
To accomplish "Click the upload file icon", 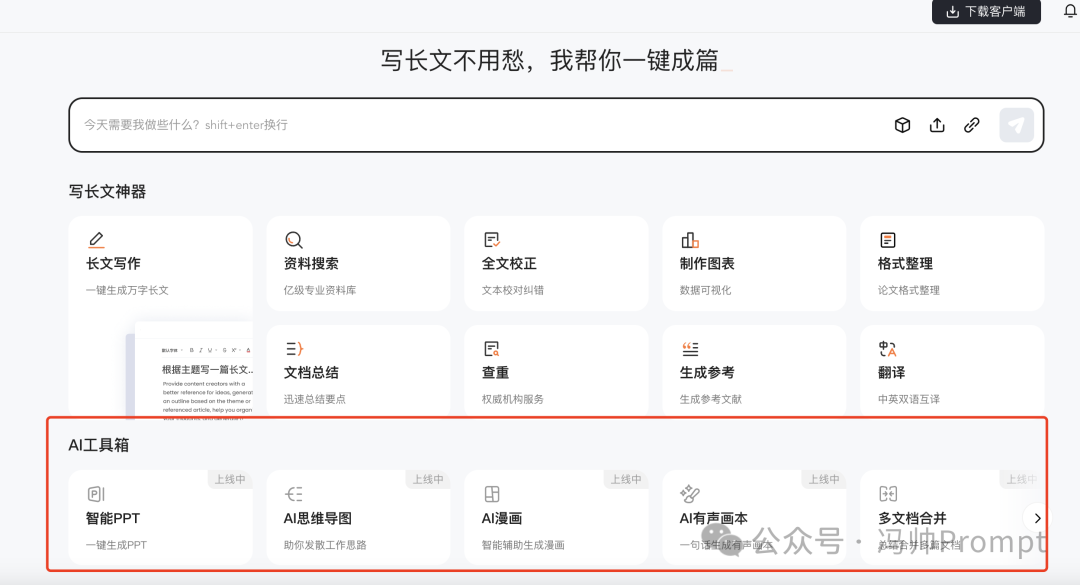I will tap(937, 125).
